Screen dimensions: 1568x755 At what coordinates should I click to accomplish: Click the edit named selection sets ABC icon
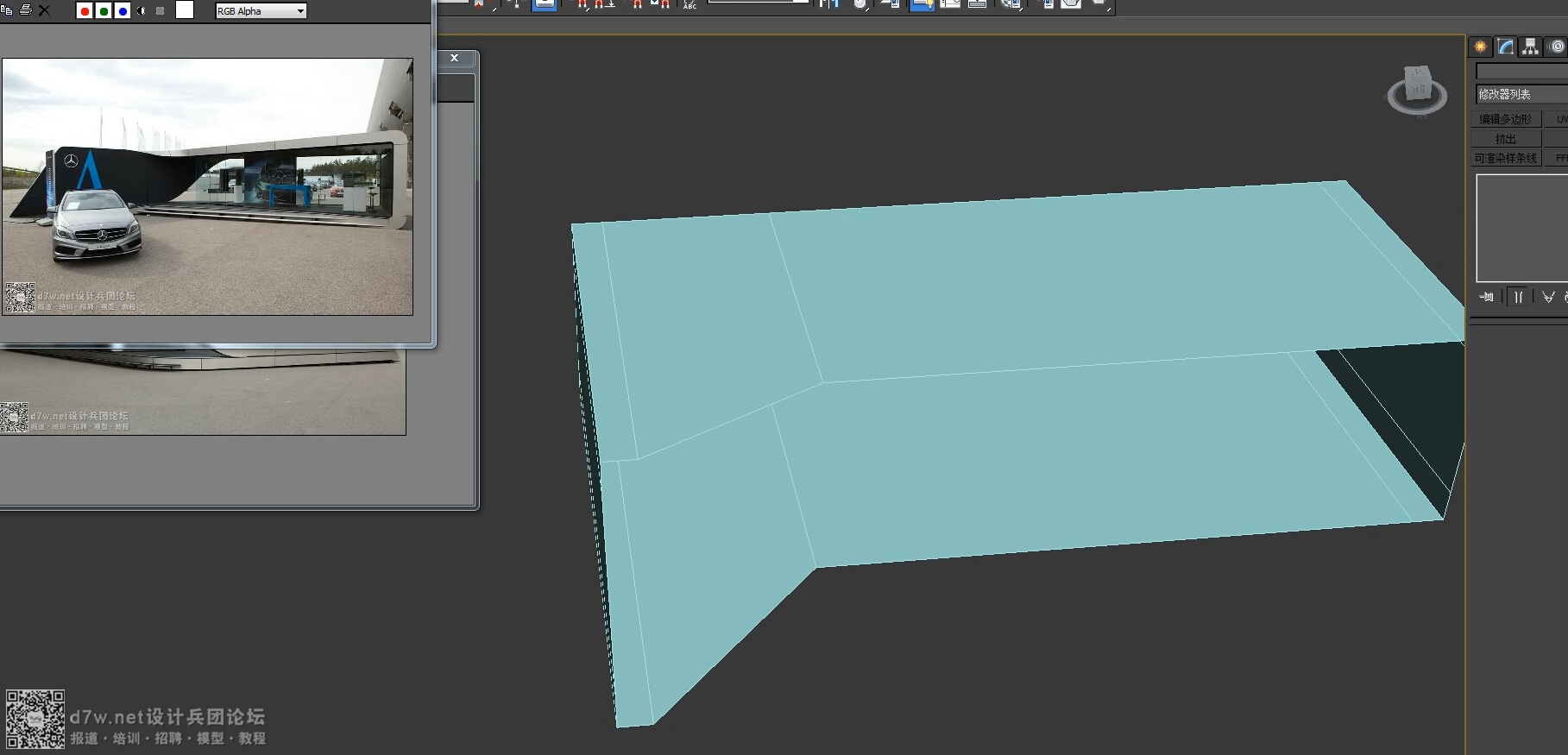[690, 5]
